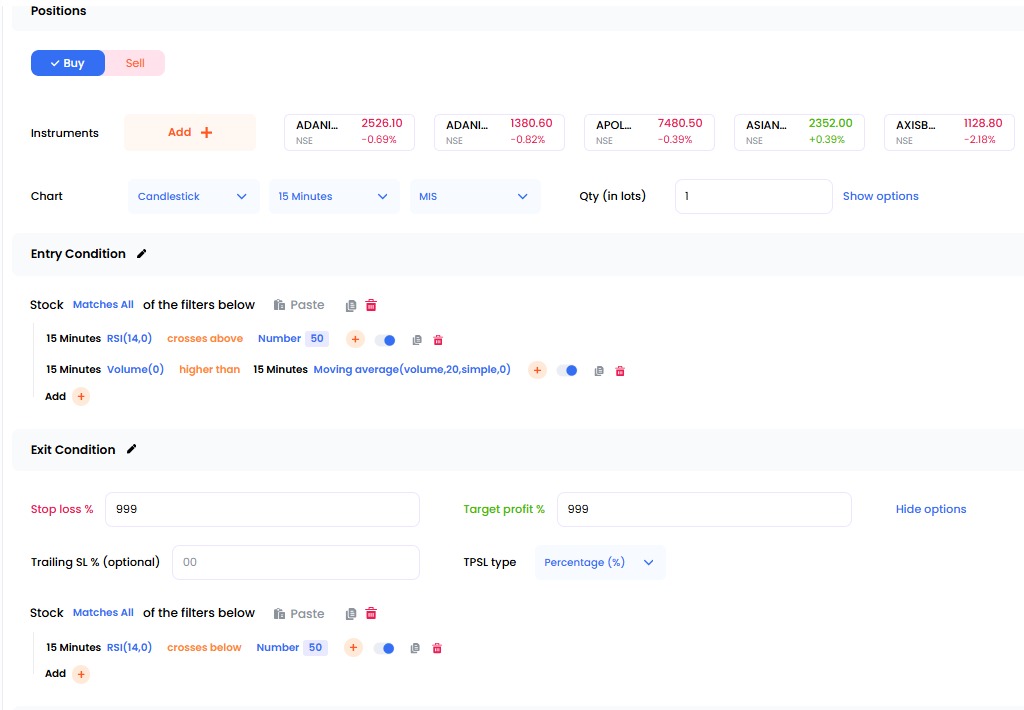Edit Entry Condition with pencil icon
The width and height of the screenshot is (1024, 710).
[x=141, y=254]
